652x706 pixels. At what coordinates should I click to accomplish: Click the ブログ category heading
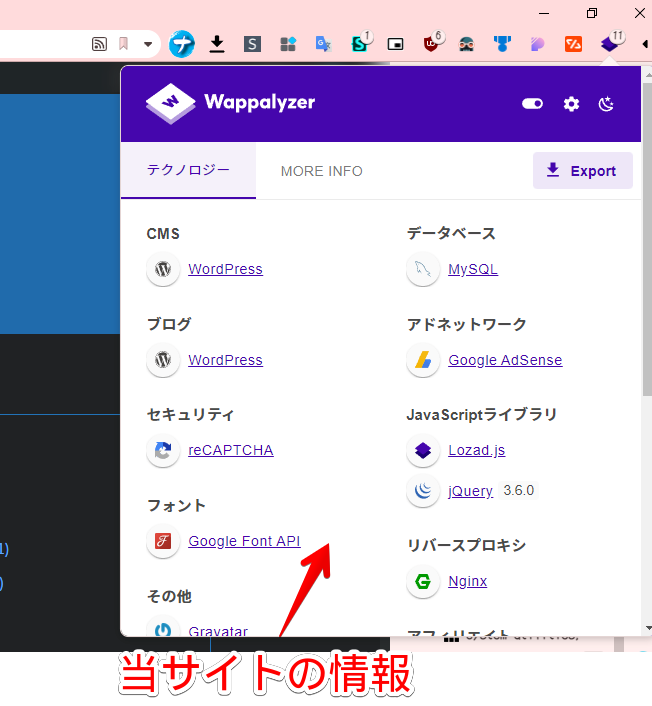pyautogui.click(x=169, y=324)
